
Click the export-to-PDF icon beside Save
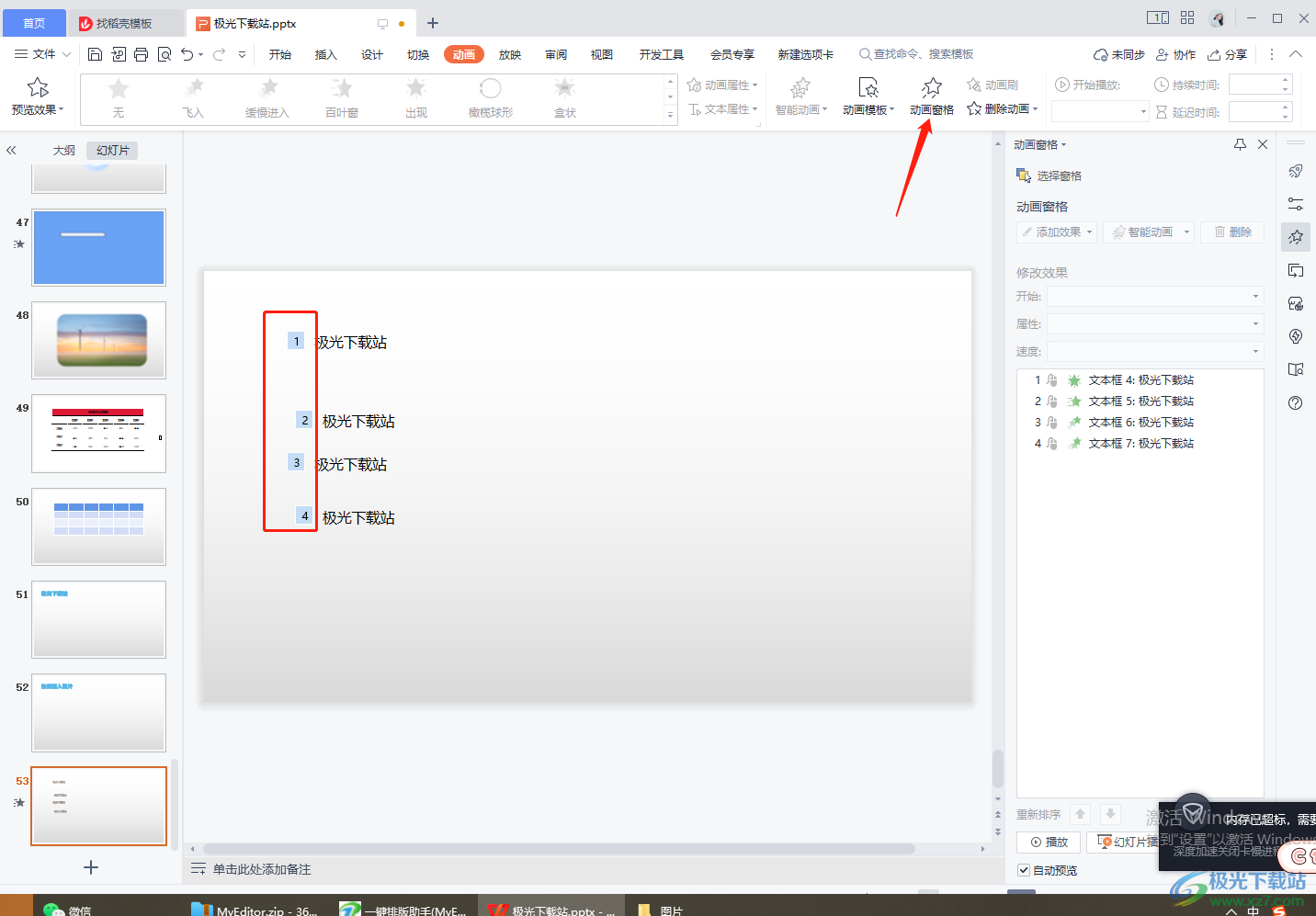[119, 54]
